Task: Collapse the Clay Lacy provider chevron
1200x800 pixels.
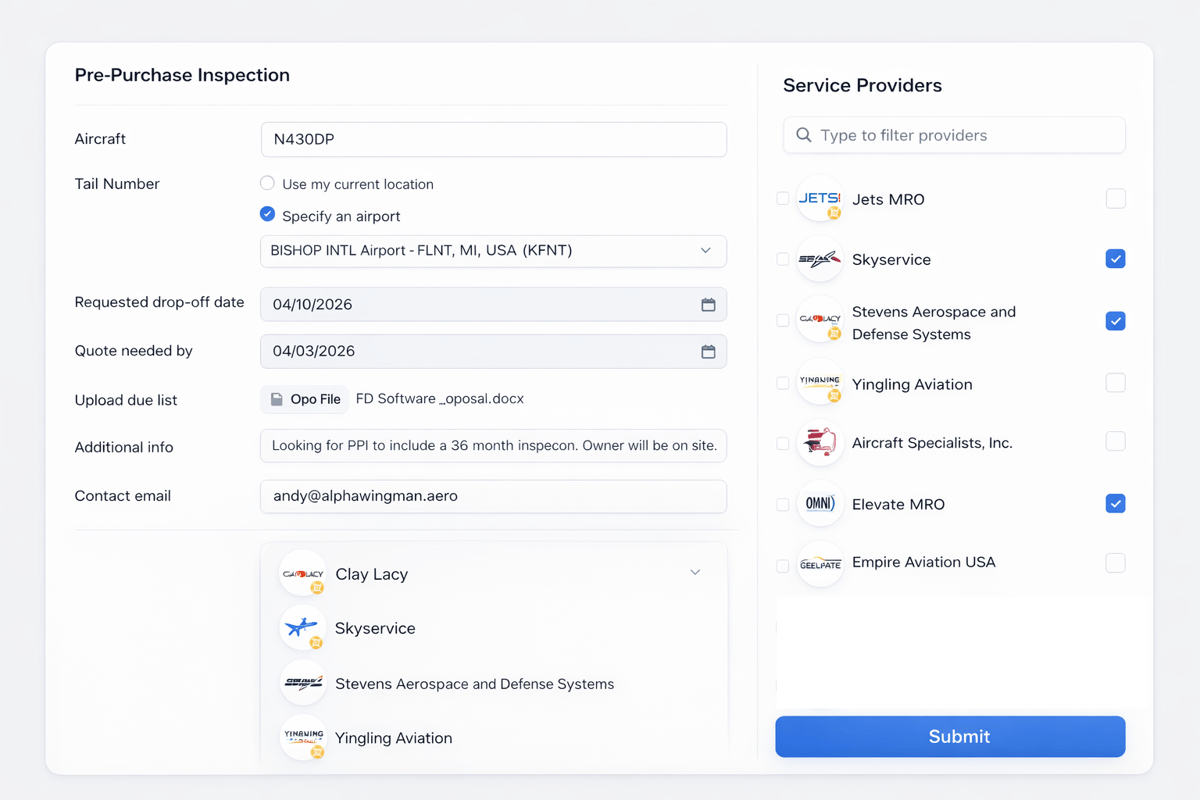Action: point(695,571)
